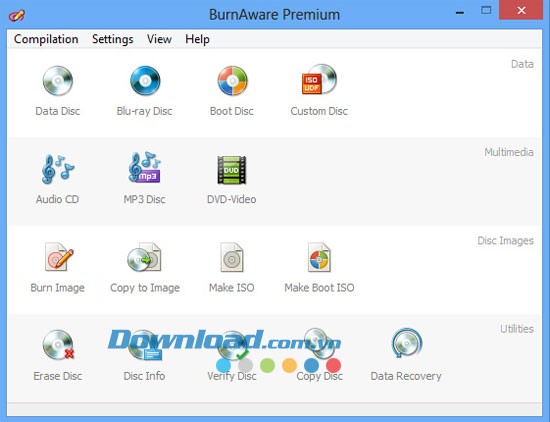Viewport: 550px width, 422px height.
Task: Open the View menu
Action: (x=159, y=39)
